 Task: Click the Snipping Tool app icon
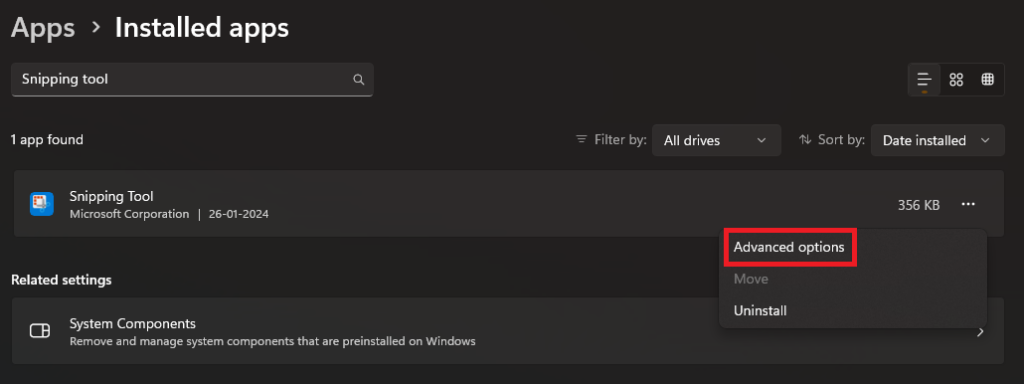[42, 204]
